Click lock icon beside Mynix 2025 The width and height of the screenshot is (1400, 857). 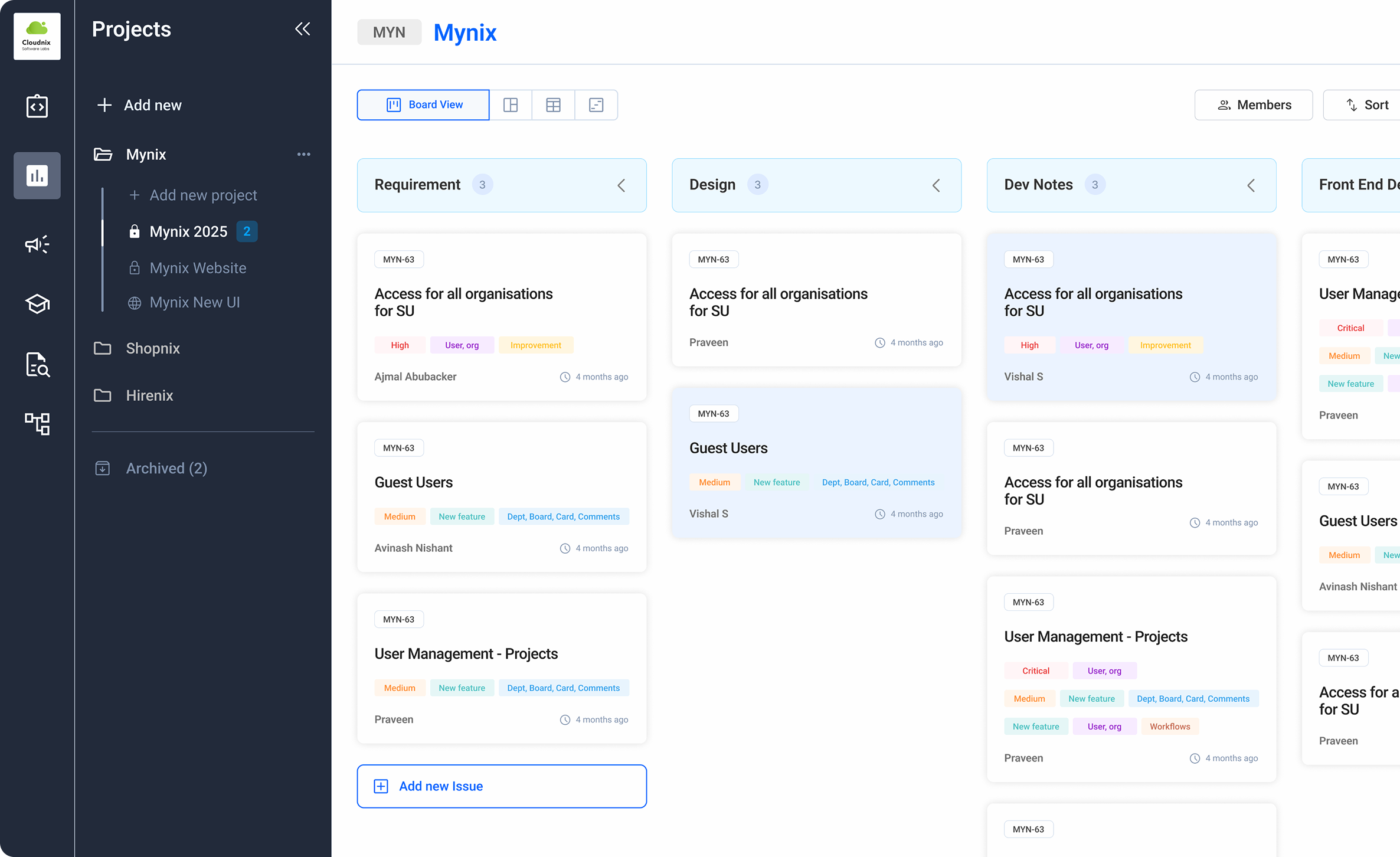pos(135,231)
